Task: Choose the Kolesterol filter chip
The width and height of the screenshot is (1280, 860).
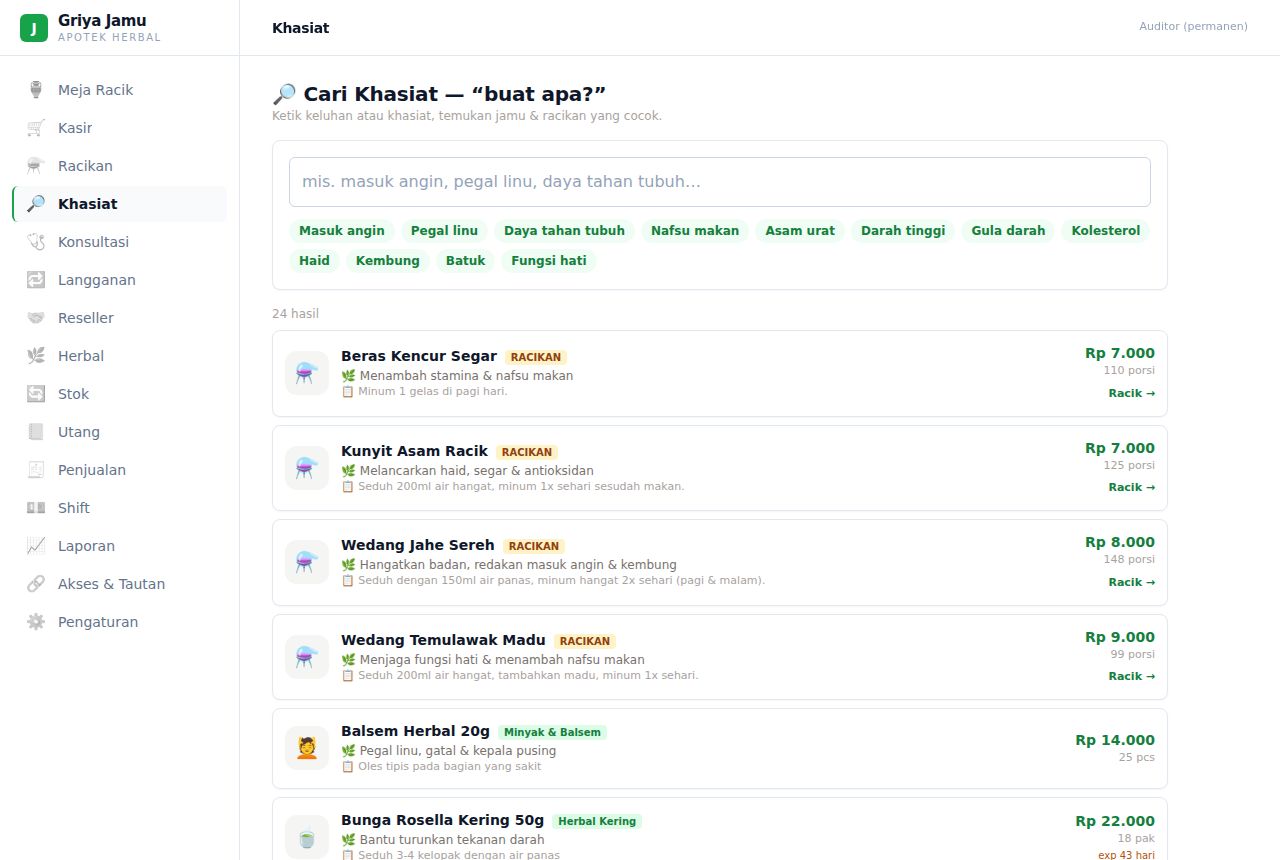Action: [x=1106, y=231]
